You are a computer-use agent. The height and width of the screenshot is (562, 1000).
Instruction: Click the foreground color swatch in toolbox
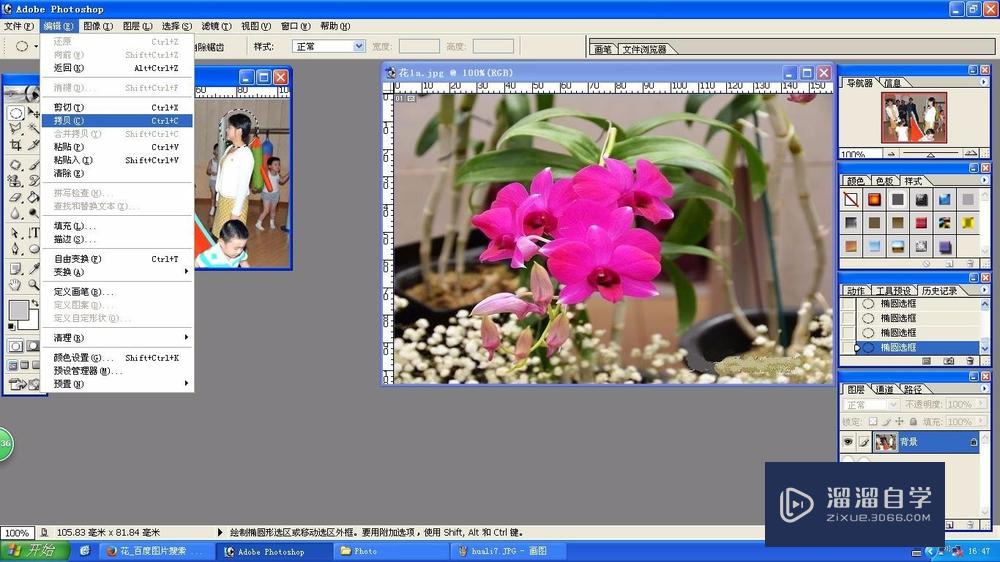coord(18,311)
